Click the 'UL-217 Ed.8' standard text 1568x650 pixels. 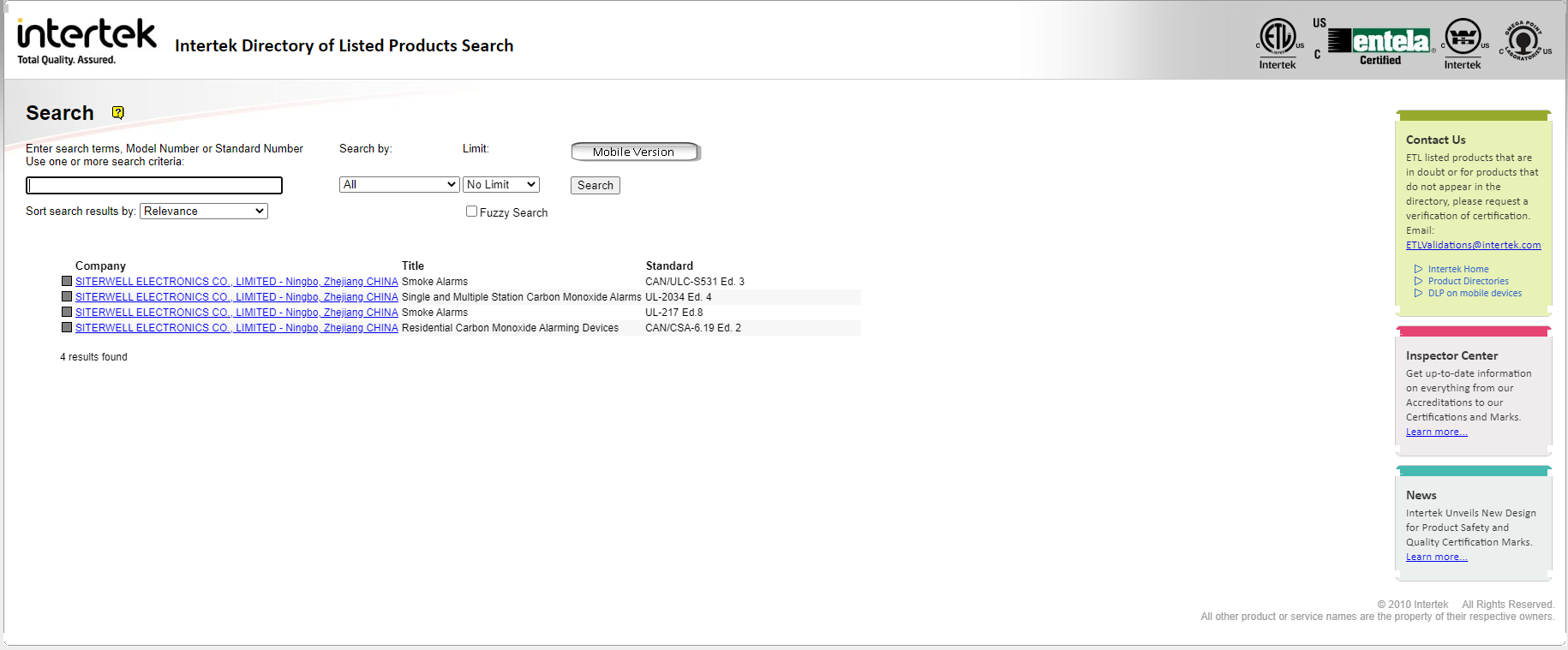pos(673,313)
